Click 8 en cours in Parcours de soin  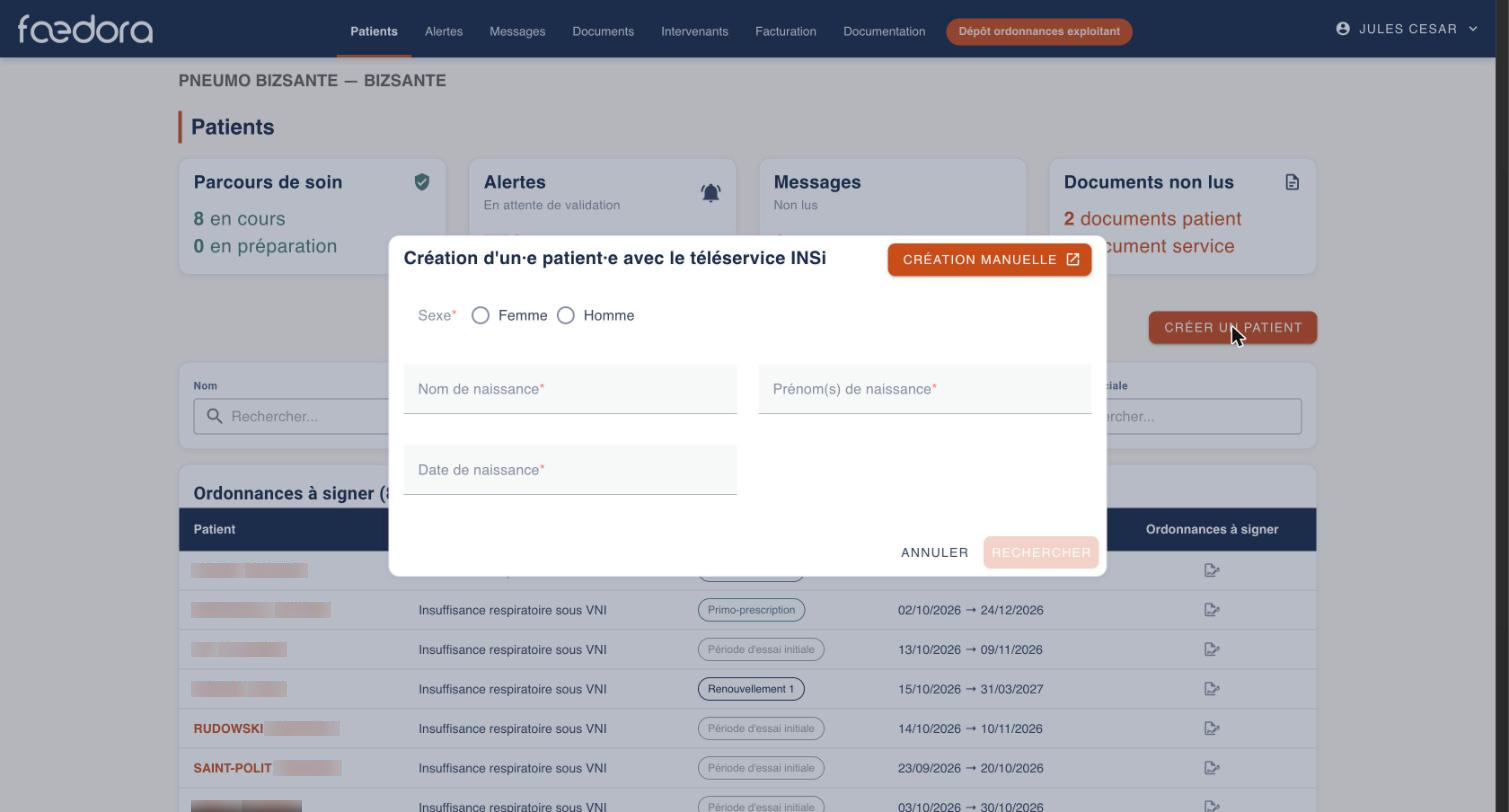pyautogui.click(x=239, y=219)
